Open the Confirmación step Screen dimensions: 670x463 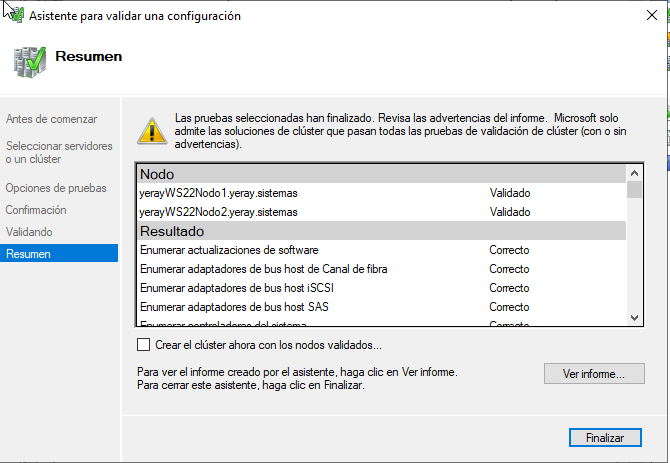point(36,210)
